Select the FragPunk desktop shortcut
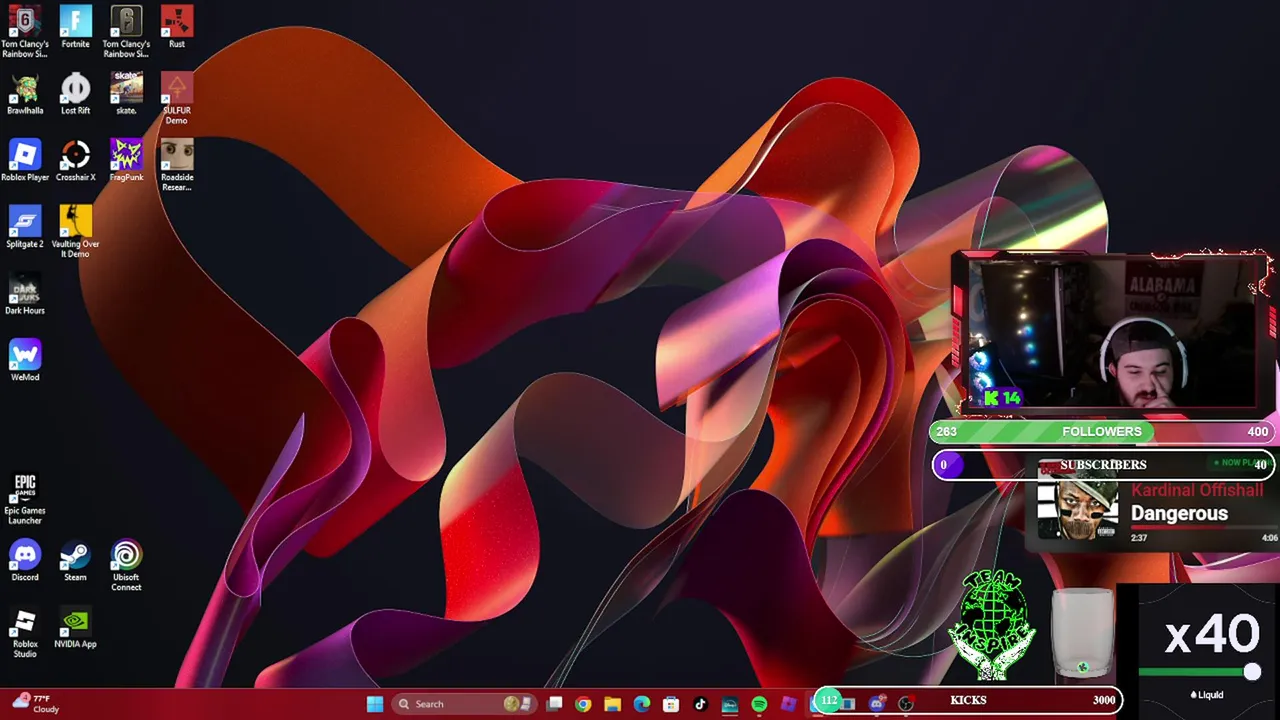The height and width of the screenshot is (720, 1280). pos(126,161)
